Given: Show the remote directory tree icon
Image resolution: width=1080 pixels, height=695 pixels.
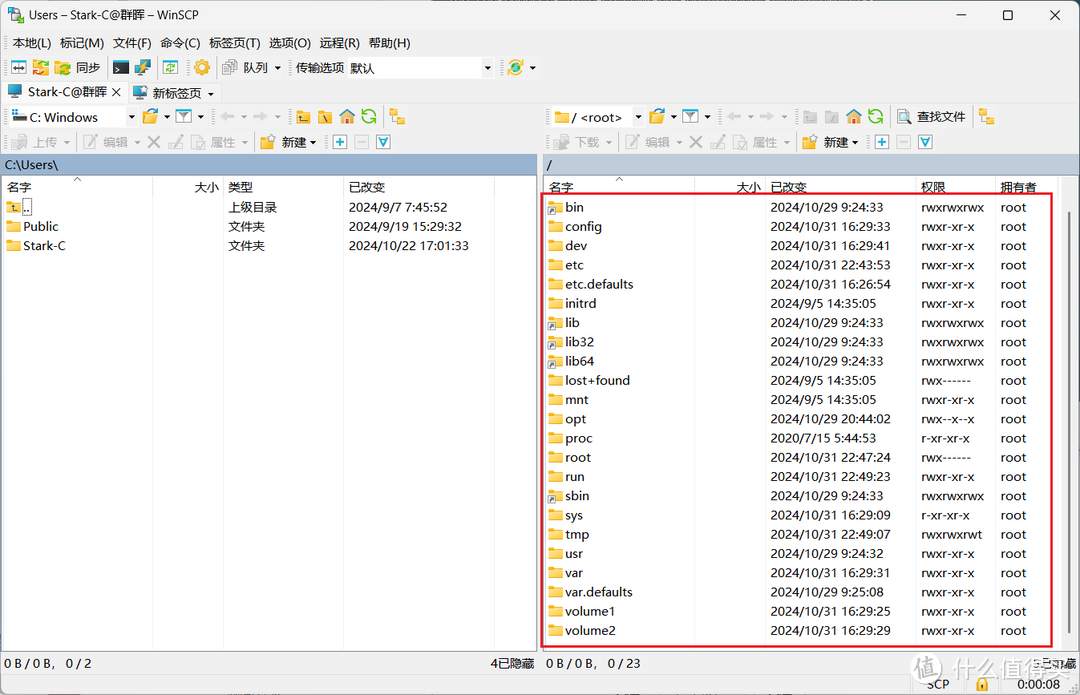Looking at the screenshot, I should 986,117.
